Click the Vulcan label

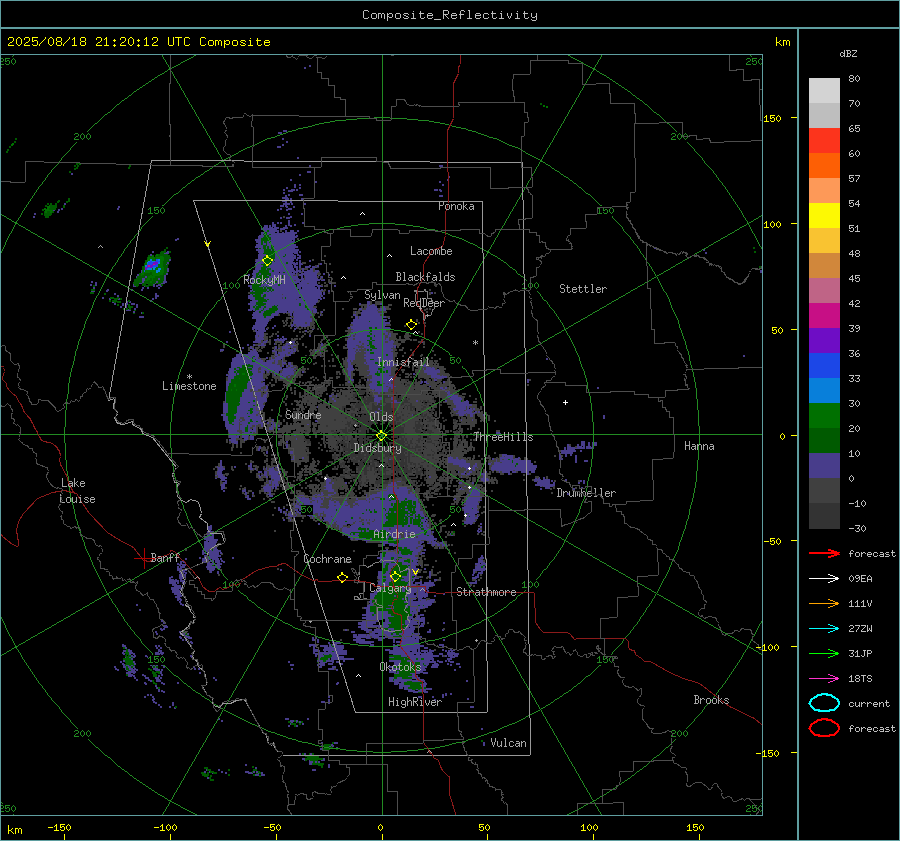(x=508, y=743)
